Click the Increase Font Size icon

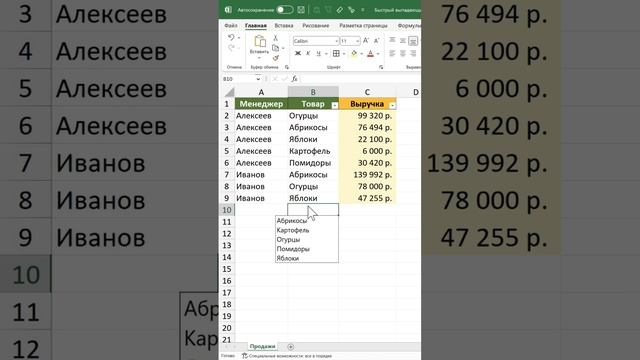click(366, 40)
